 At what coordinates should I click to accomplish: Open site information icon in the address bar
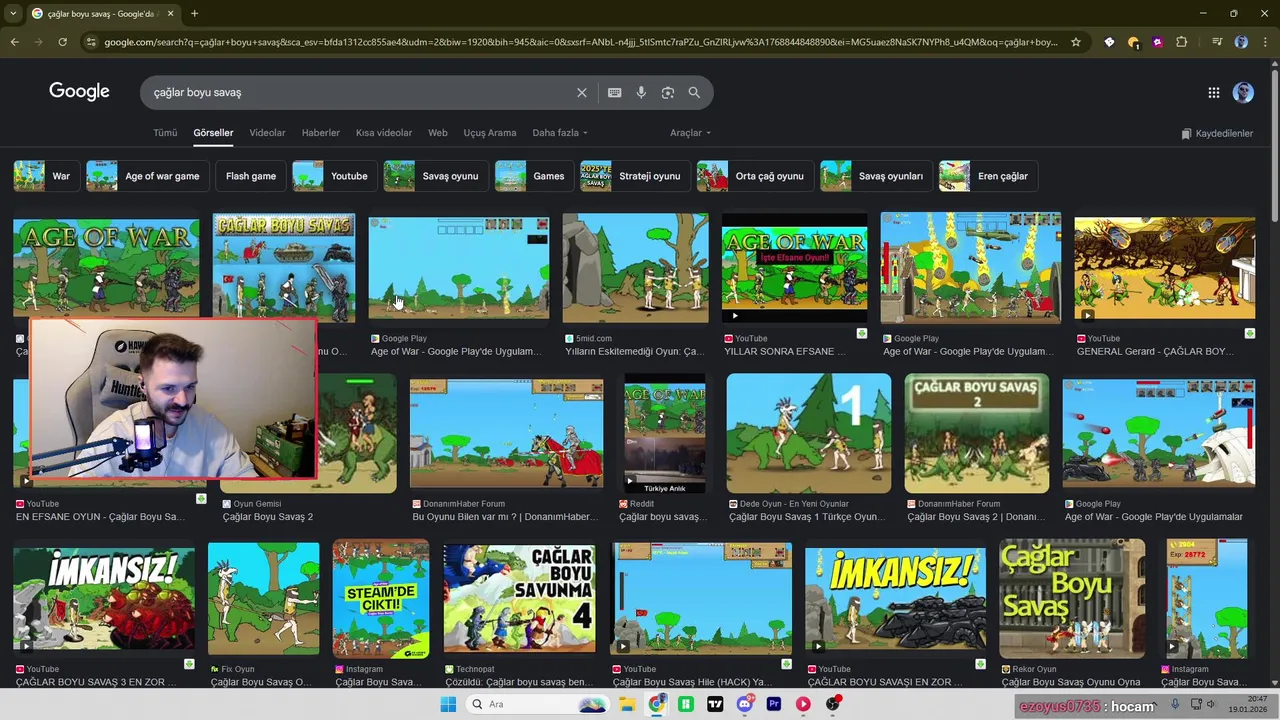pyautogui.click(x=91, y=42)
